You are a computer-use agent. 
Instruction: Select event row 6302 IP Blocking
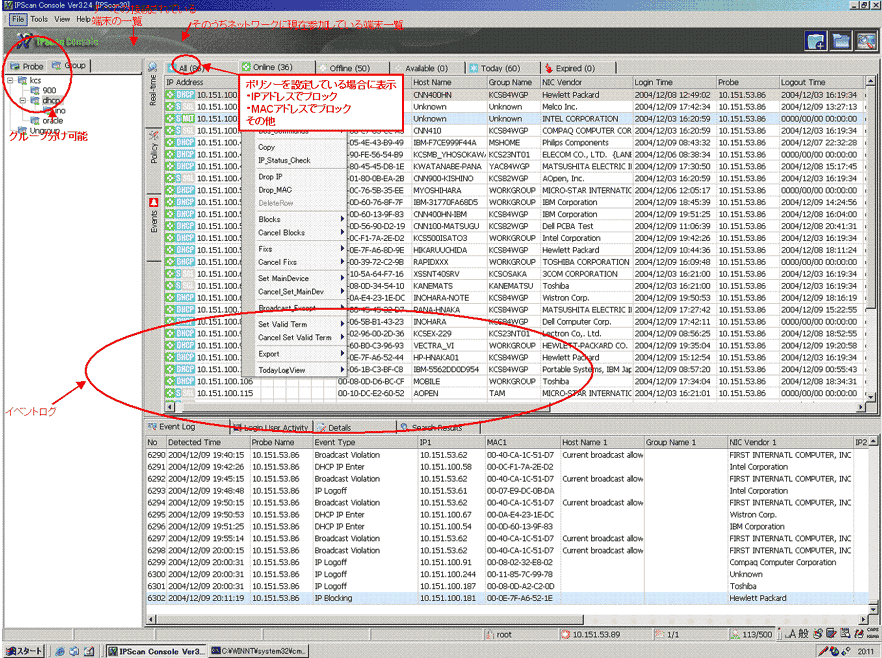tap(507, 598)
